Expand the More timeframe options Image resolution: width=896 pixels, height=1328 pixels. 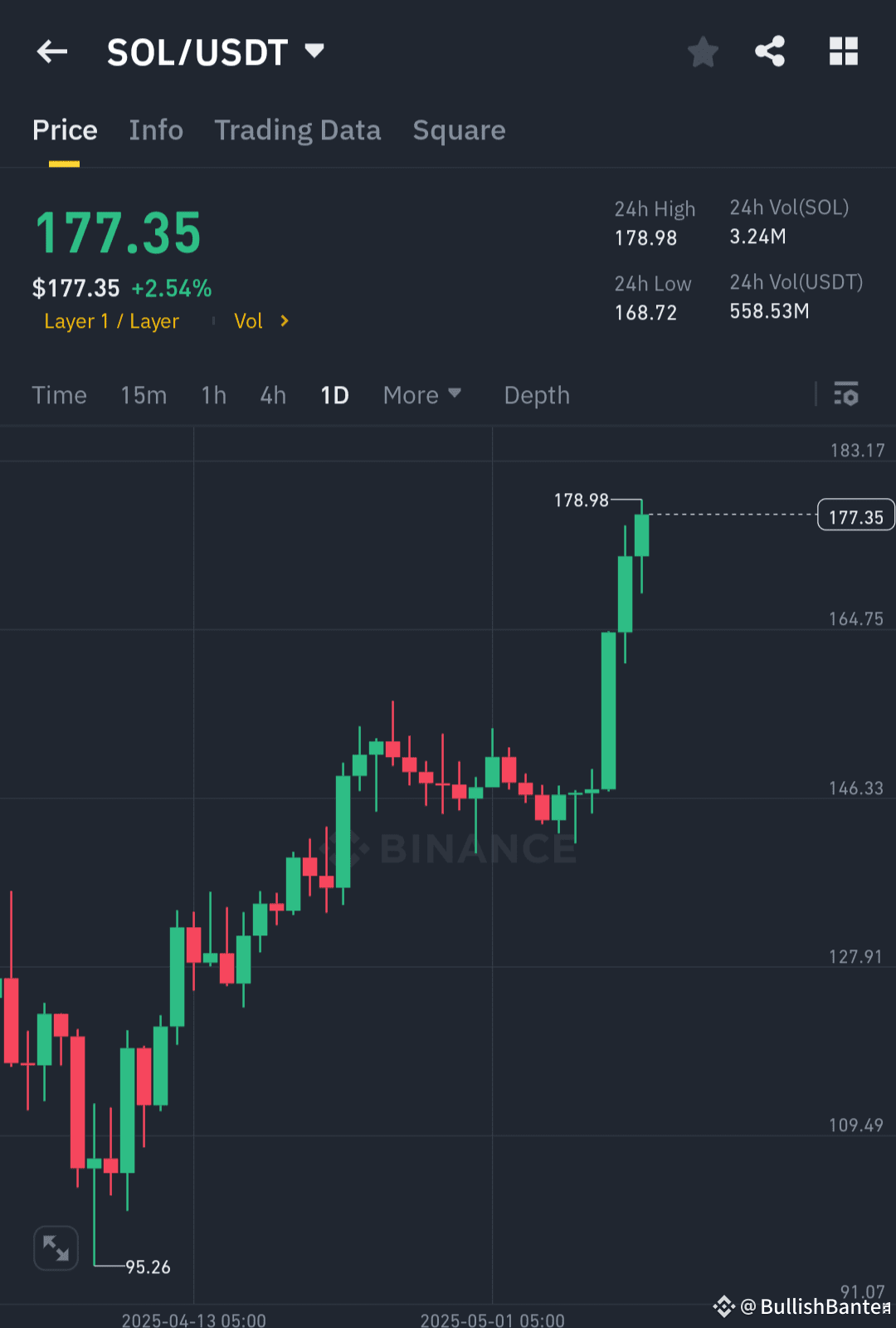[421, 395]
